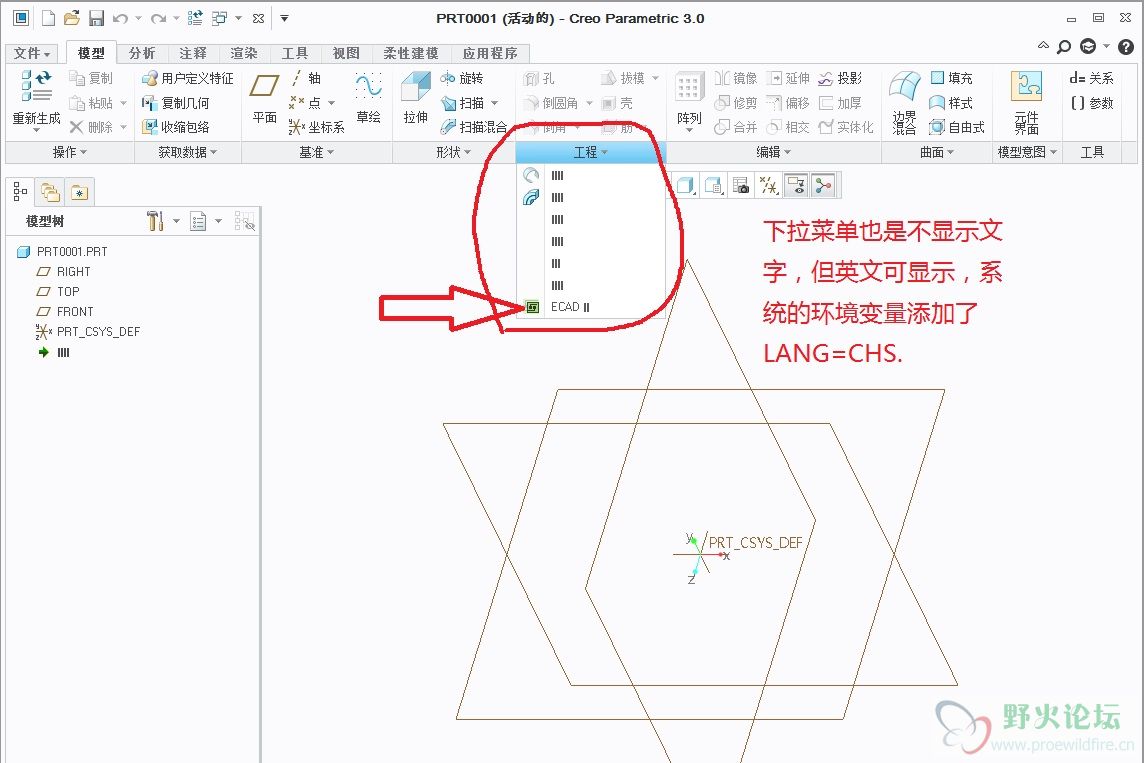Click the Axis (轴) tool

[305, 78]
